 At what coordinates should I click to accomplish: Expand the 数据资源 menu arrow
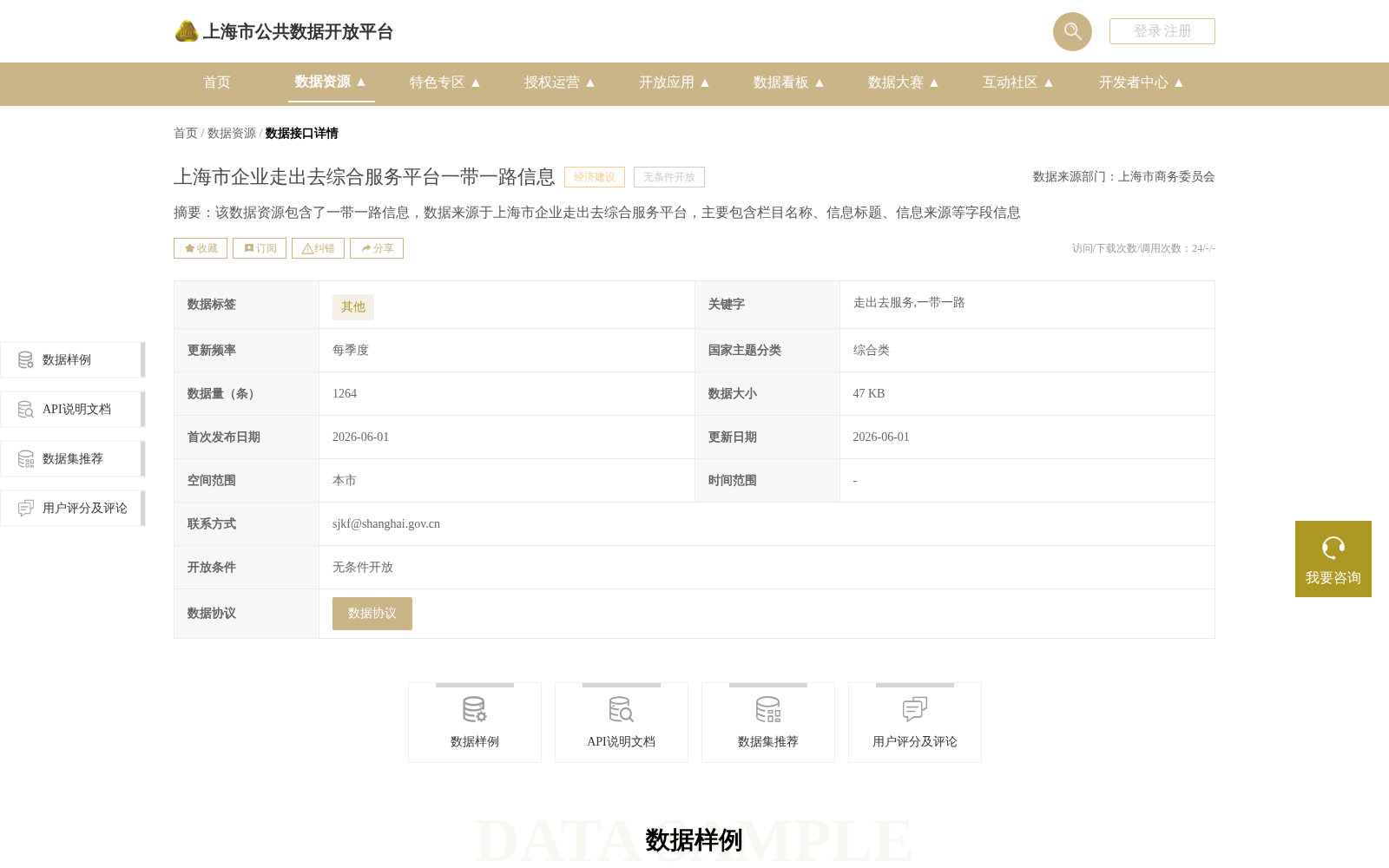point(361,82)
